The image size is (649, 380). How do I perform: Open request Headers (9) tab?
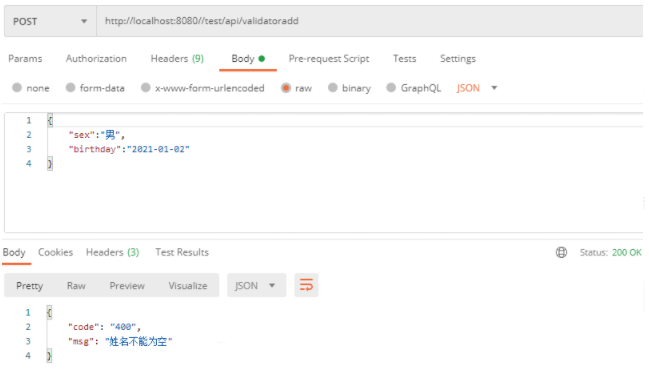[x=177, y=59]
